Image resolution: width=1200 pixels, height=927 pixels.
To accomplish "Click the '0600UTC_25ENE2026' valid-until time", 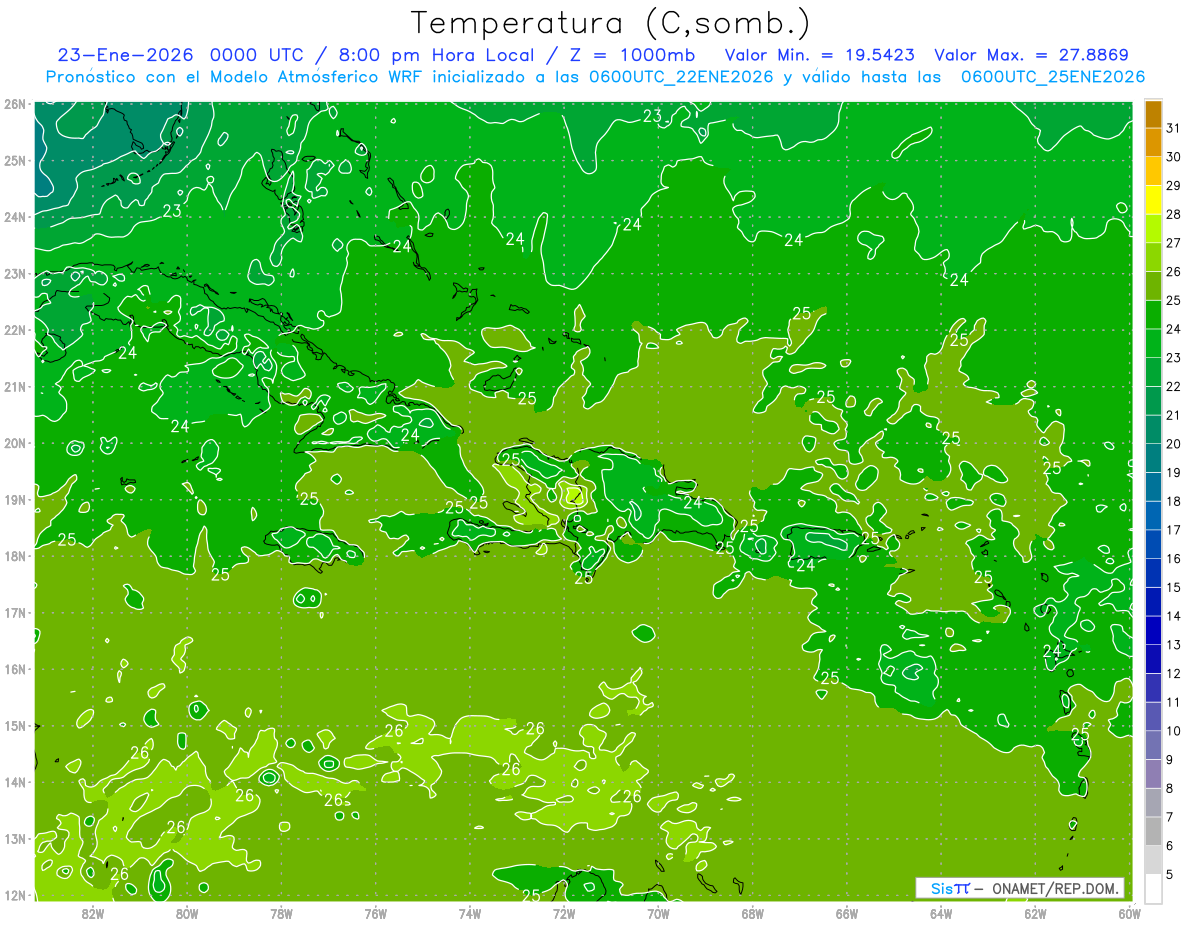I will point(1053,76).
